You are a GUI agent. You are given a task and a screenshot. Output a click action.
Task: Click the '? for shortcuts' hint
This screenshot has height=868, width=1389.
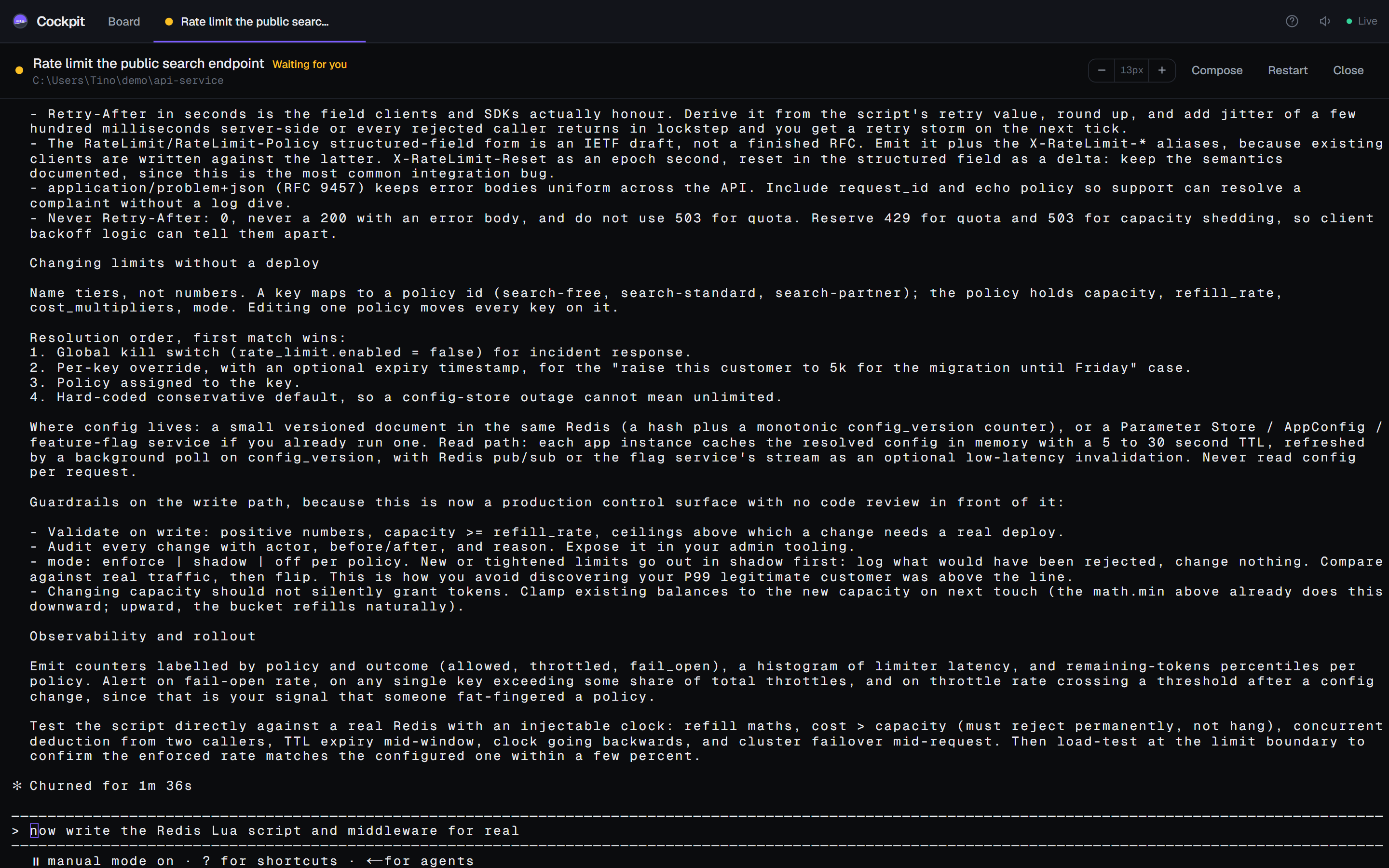(x=270, y=861)
